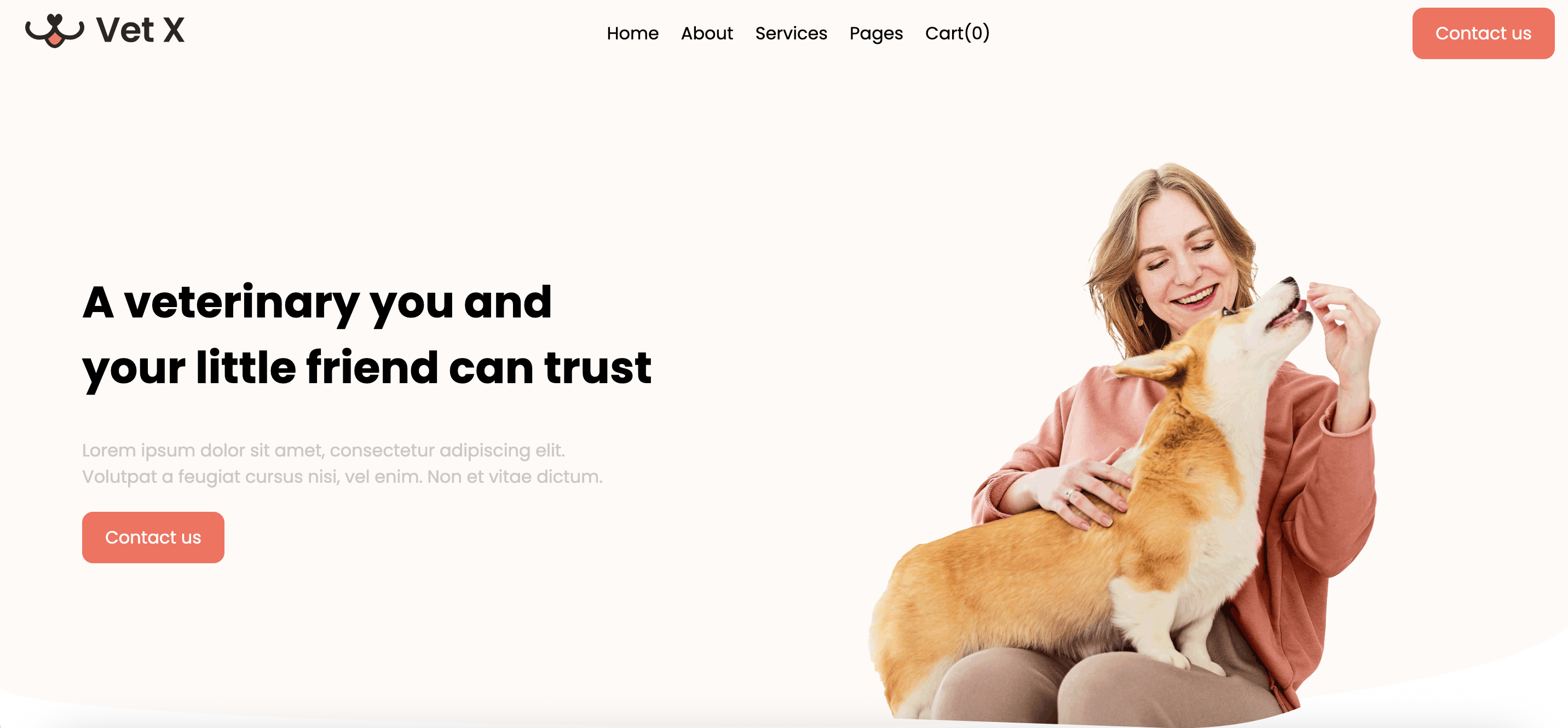Click the Vet X dog-face logo icon
1568x728 pixels.
point(54,31)
